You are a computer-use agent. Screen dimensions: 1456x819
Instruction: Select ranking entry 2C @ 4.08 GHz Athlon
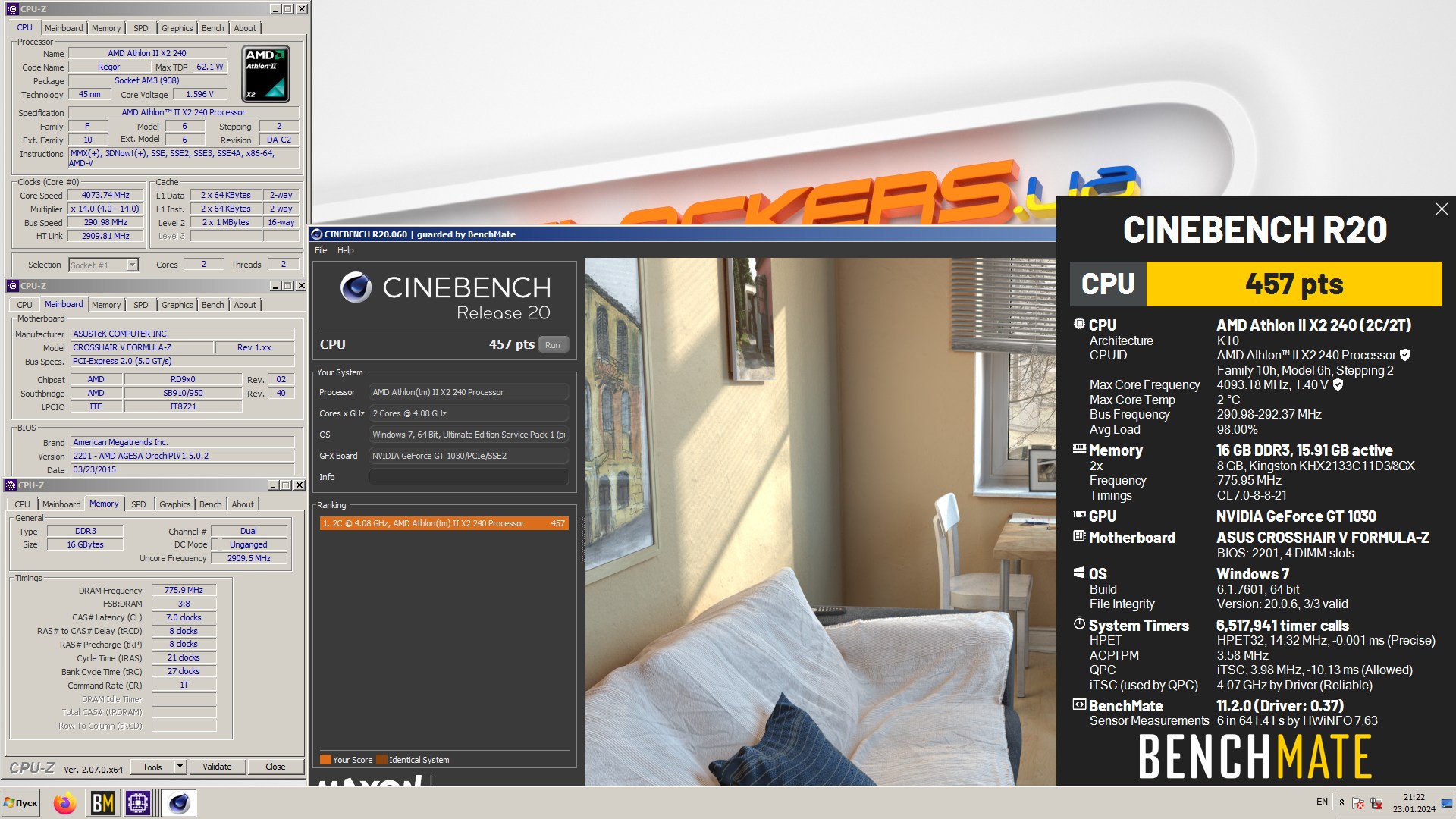pos(444,523)
